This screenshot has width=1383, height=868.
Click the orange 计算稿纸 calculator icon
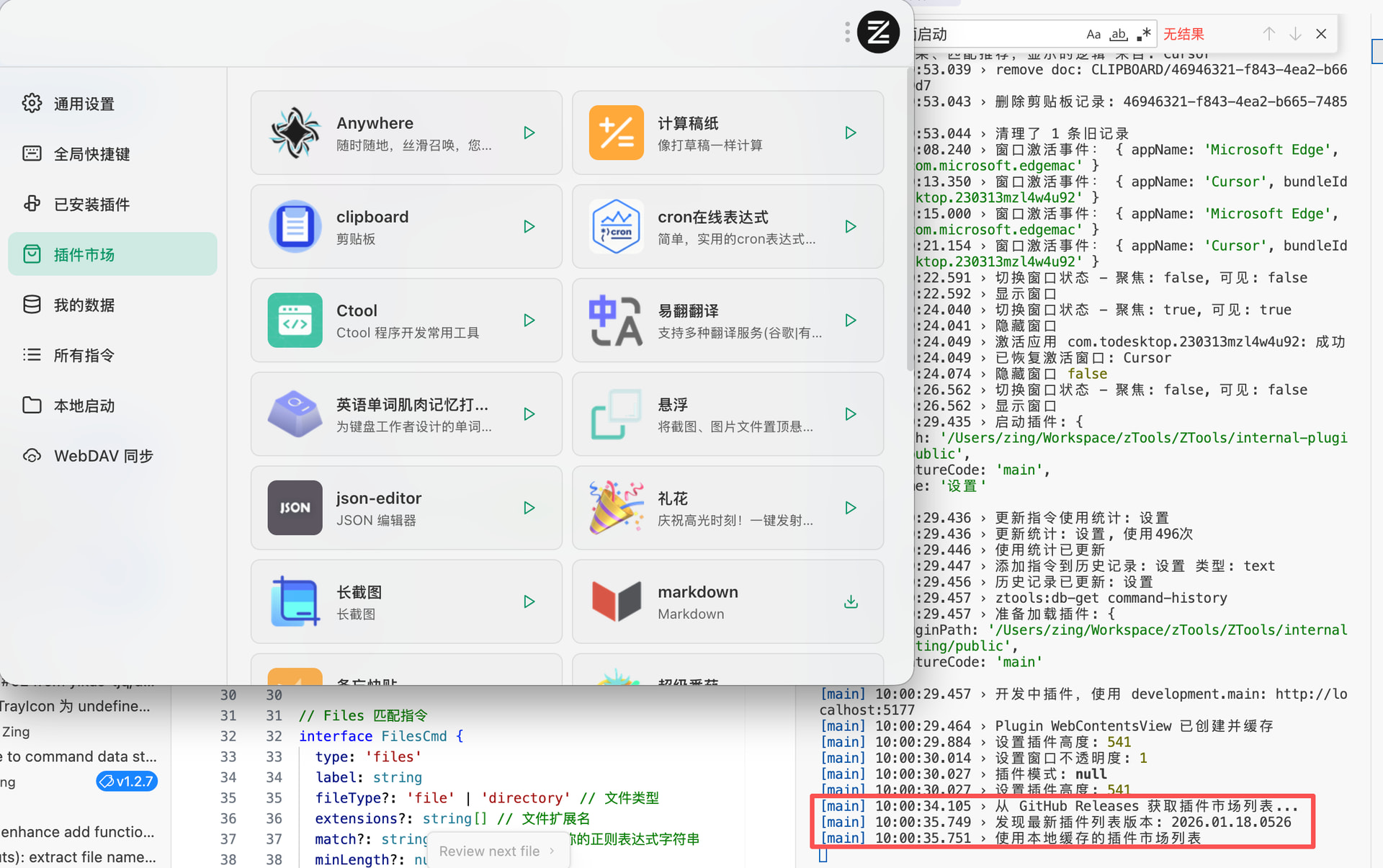[x=616, y=133]
